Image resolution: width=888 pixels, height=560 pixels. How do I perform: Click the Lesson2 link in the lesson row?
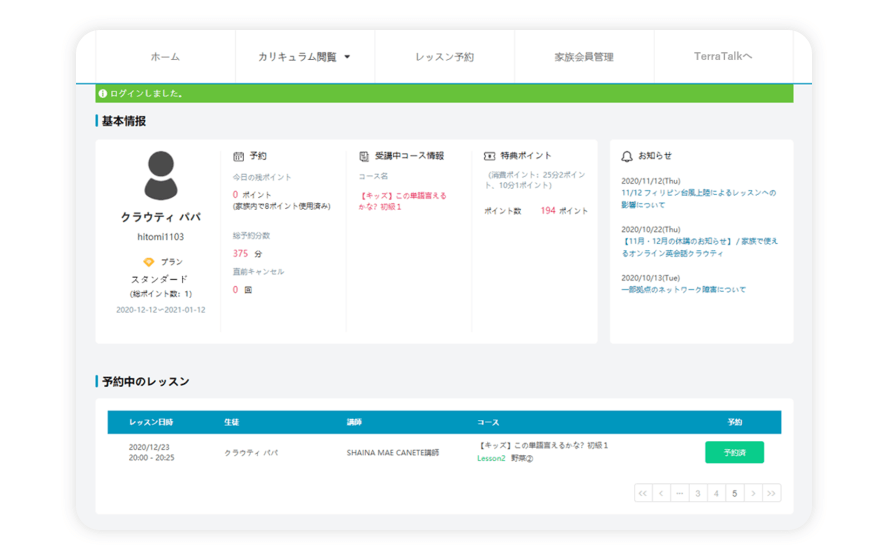[491, 458]
